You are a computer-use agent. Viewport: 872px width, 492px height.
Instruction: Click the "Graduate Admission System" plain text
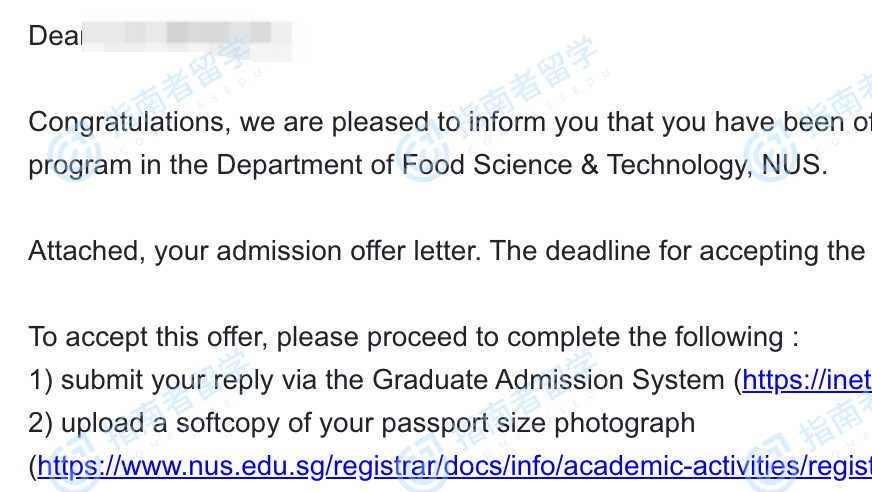pyautogui.click(x=548, y=381)
